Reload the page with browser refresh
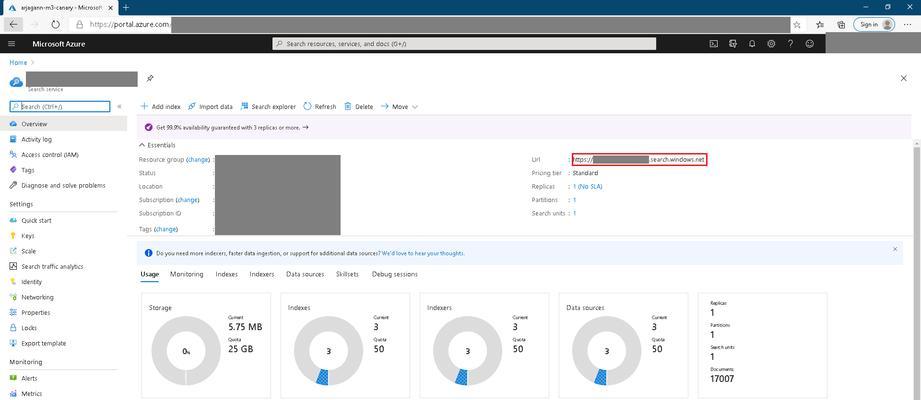 [55, 25]
